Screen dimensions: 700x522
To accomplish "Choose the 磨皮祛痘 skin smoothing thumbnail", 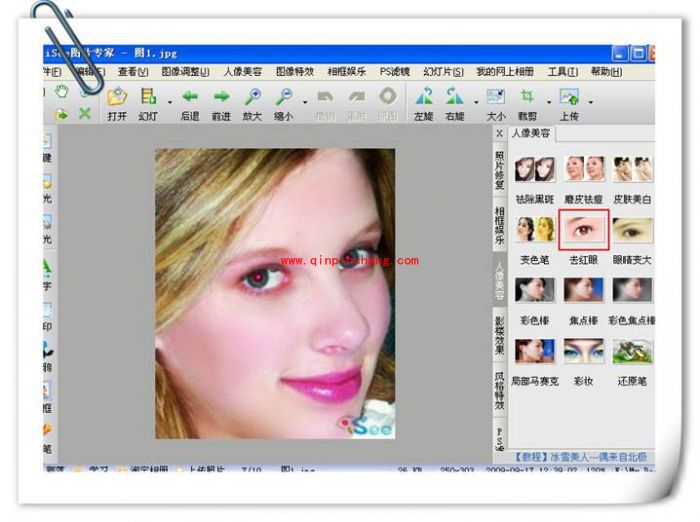I will (584, 169).
